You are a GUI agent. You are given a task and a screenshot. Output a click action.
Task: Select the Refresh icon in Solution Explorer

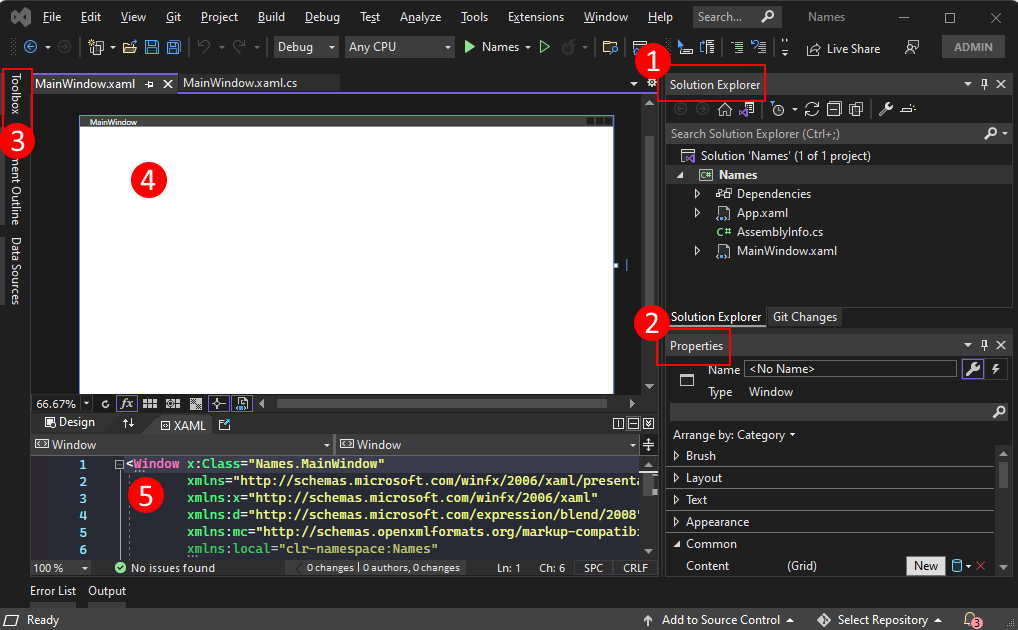(811, 109)
